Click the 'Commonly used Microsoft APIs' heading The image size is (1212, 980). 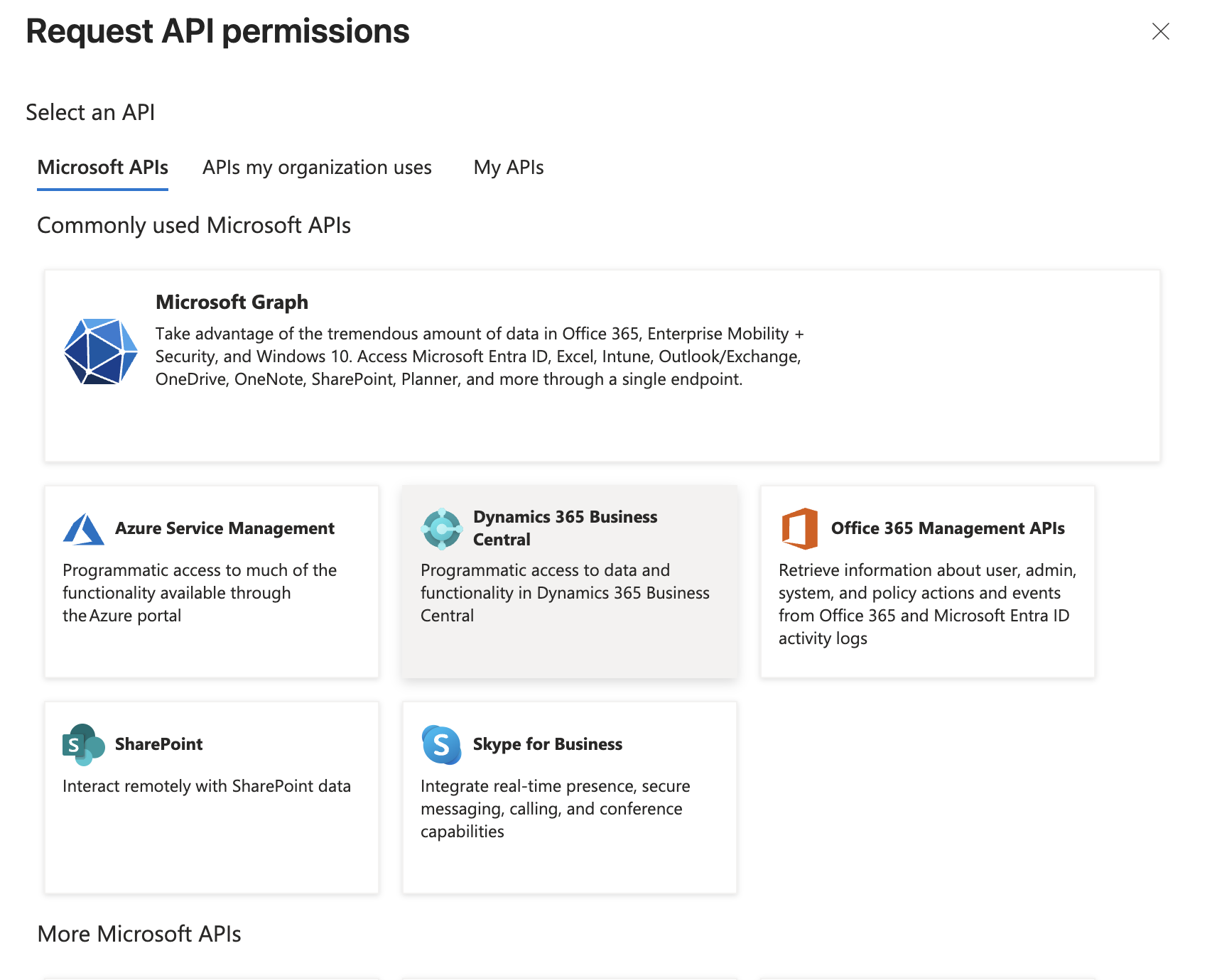[x=194, y=225]
